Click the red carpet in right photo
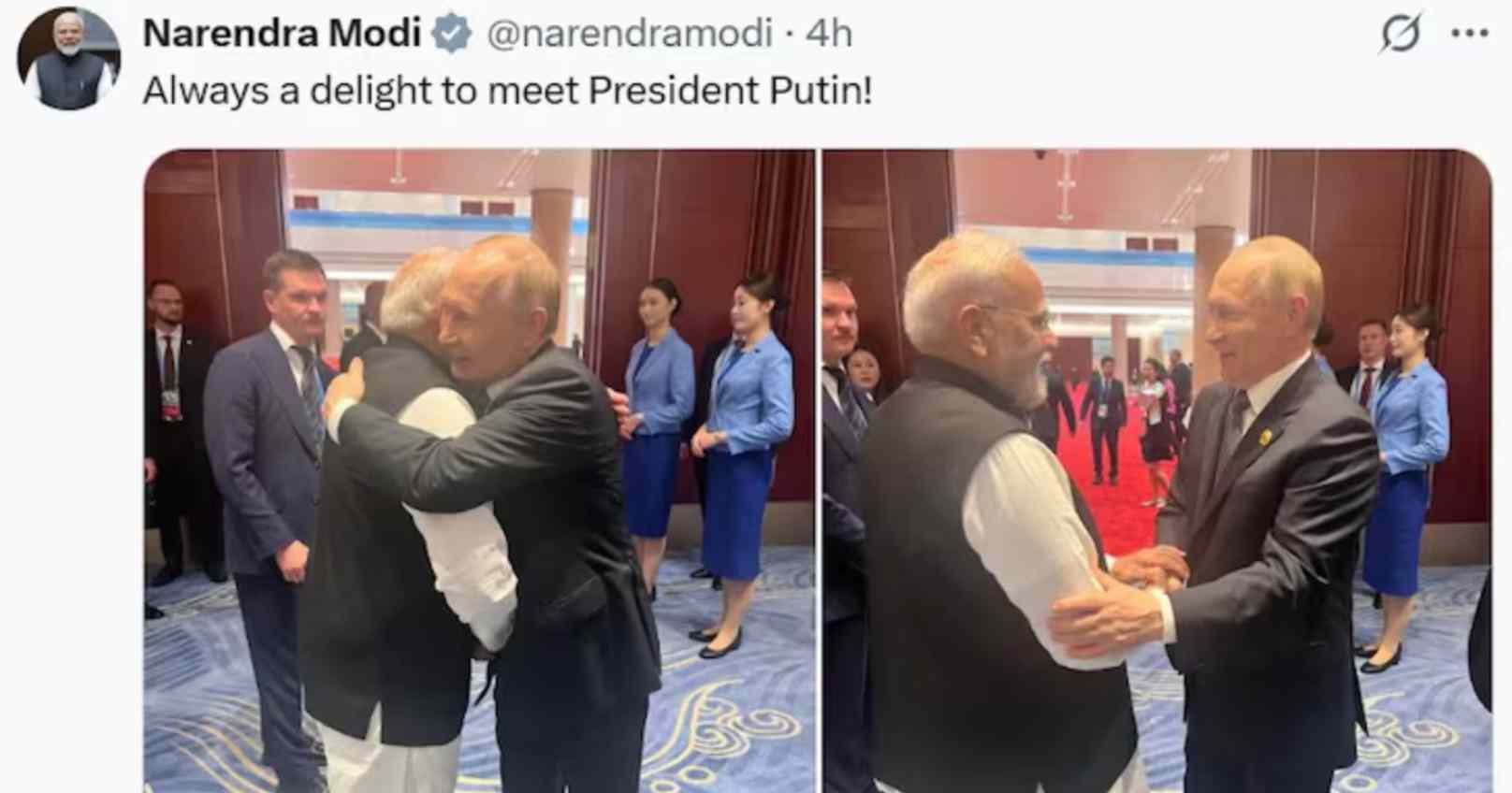 1118,496
